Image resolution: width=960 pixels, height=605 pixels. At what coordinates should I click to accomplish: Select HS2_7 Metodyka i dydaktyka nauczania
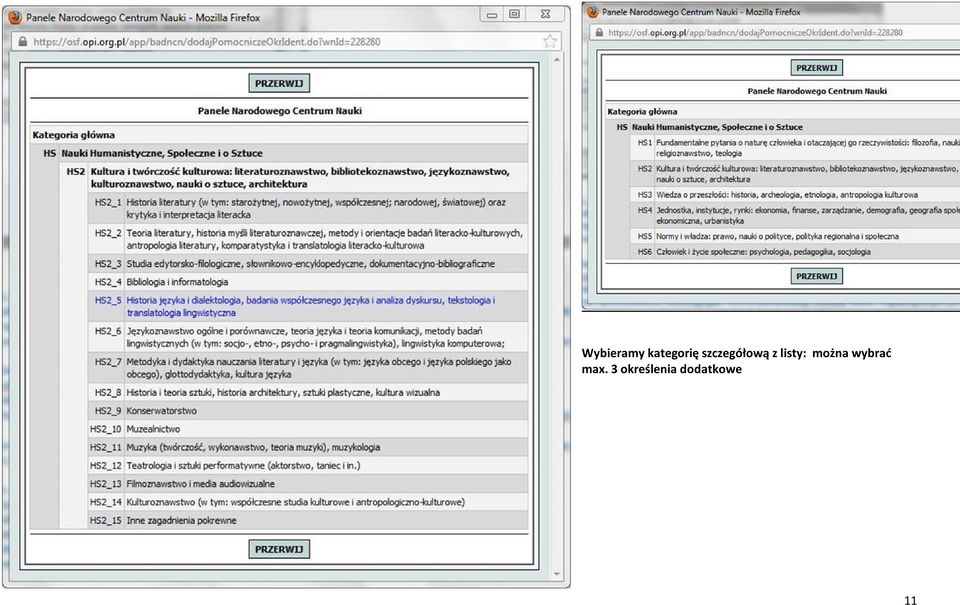308,367
